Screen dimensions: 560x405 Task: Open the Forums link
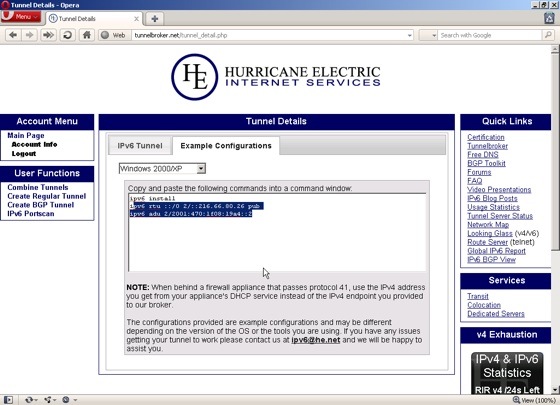pyautogui.click(x=479, y=172)
